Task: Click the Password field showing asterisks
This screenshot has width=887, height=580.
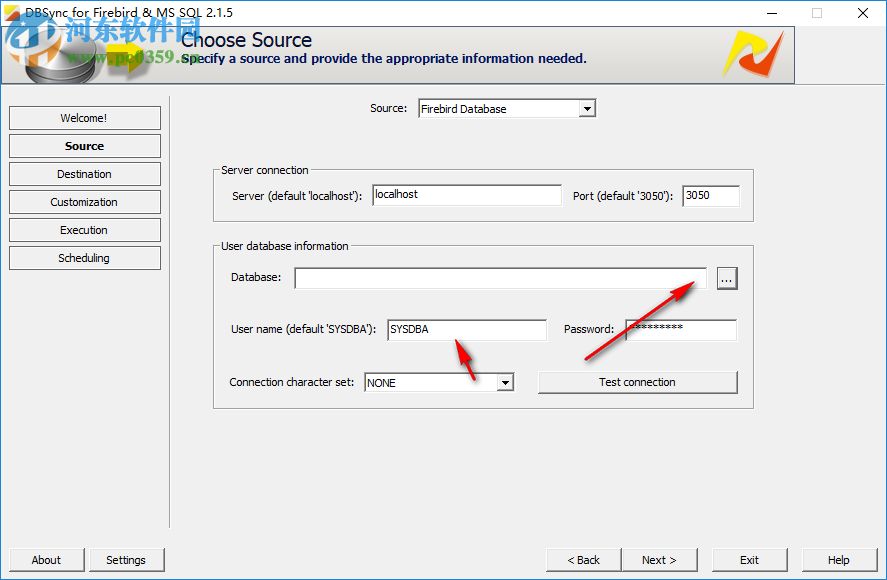Action: (x=680, y=330)
